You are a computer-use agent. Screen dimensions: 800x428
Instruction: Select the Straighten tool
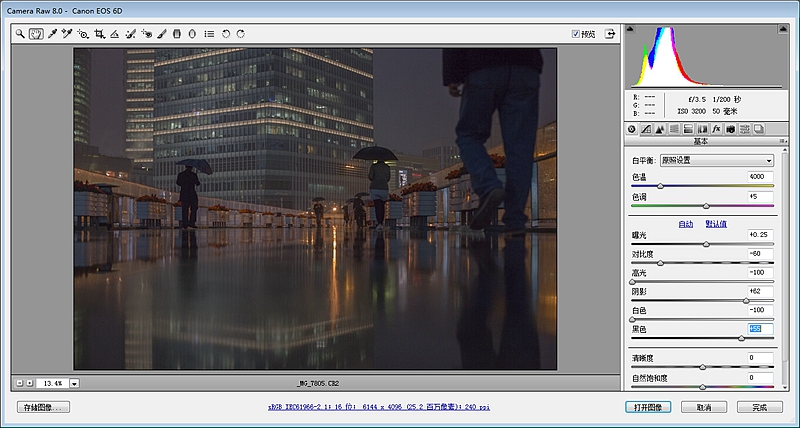[x=115, y=34]
